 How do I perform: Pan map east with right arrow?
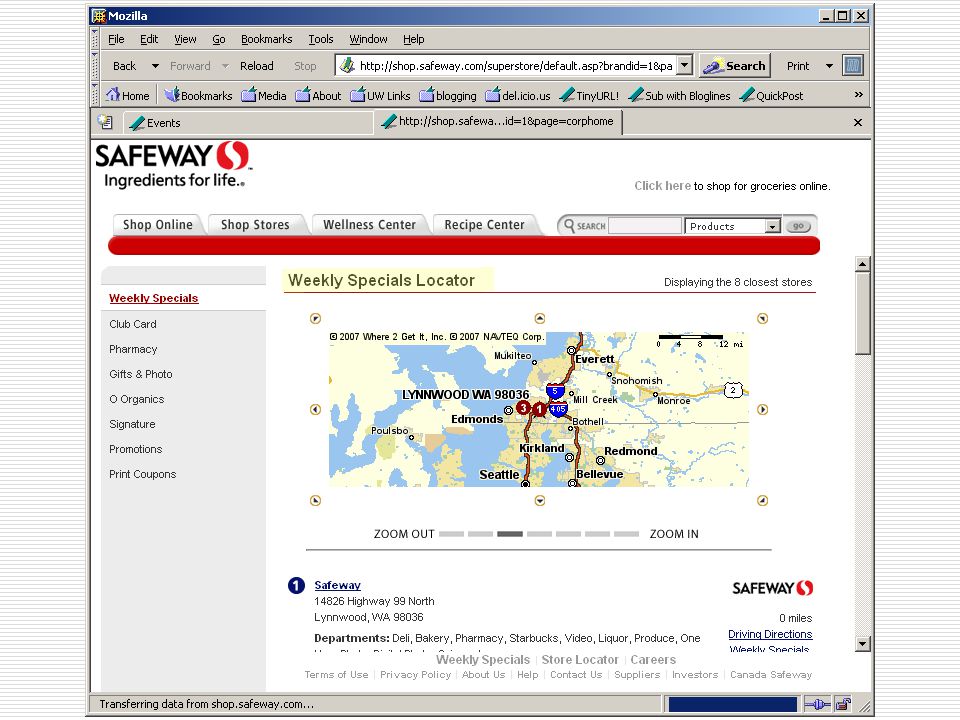click(x=762, y=410)
